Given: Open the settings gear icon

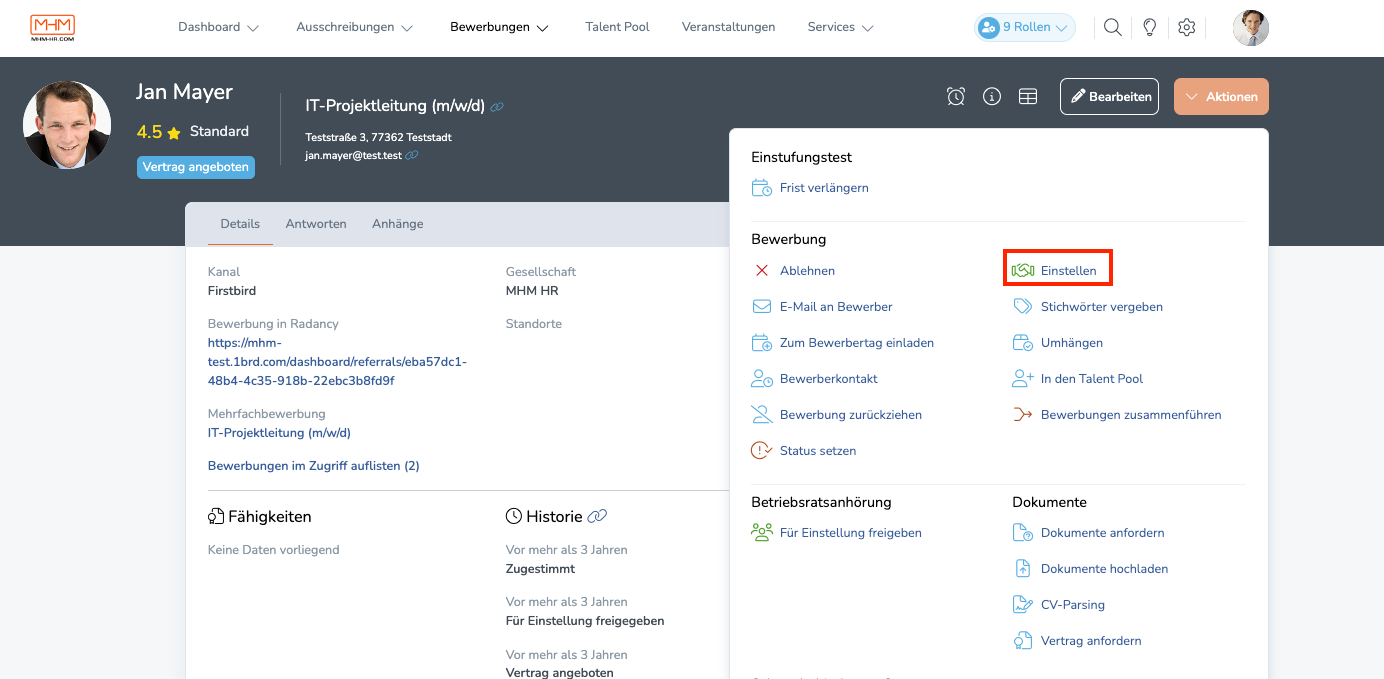Looking at the screenshot, I should point(1186,28).
